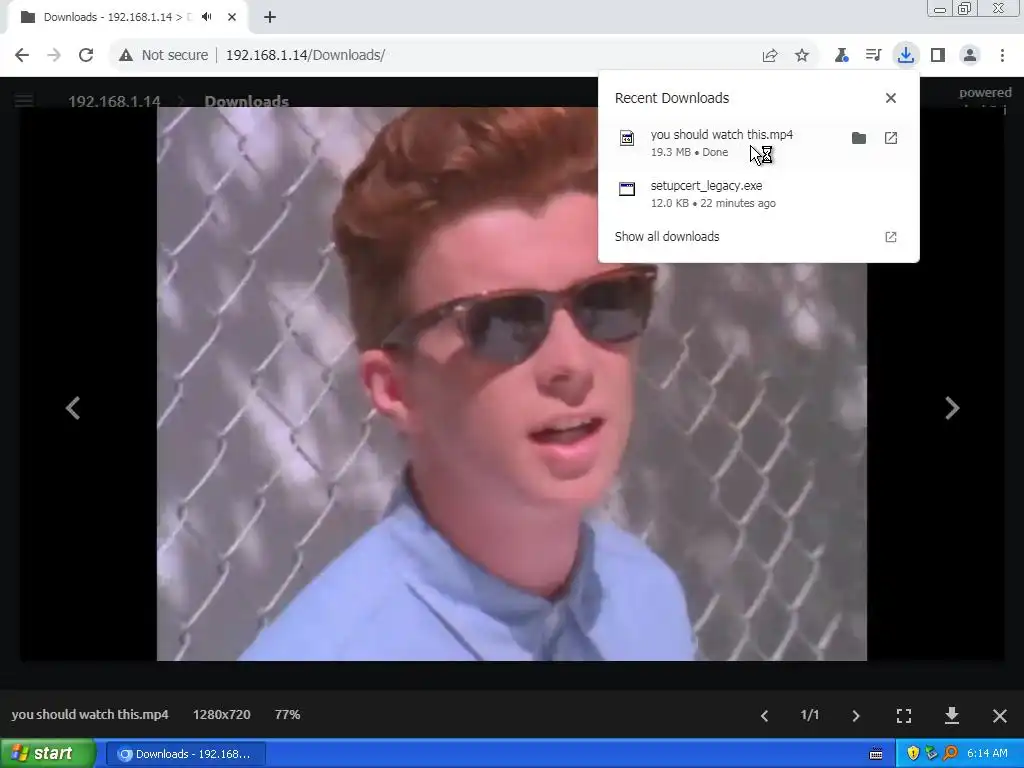Show next media with large right chevron
The width and height of the screenshot is (1024, 768).
point(952,408)
